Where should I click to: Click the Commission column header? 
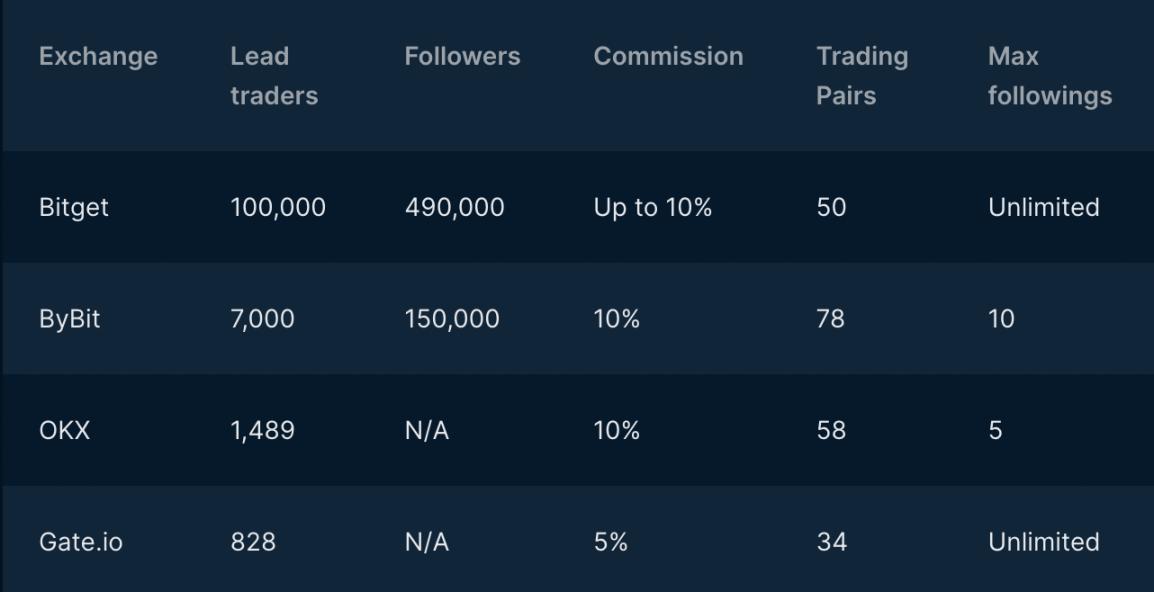(x=668, y=57)
